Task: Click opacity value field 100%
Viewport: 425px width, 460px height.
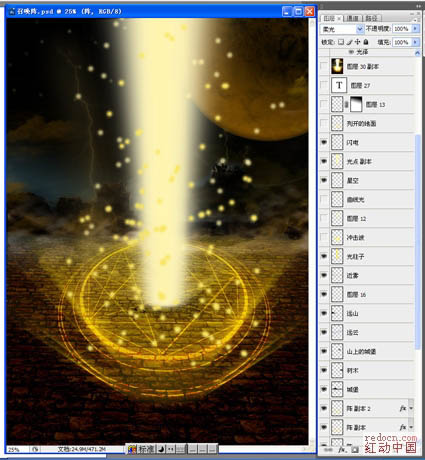Action: point(402,29)
